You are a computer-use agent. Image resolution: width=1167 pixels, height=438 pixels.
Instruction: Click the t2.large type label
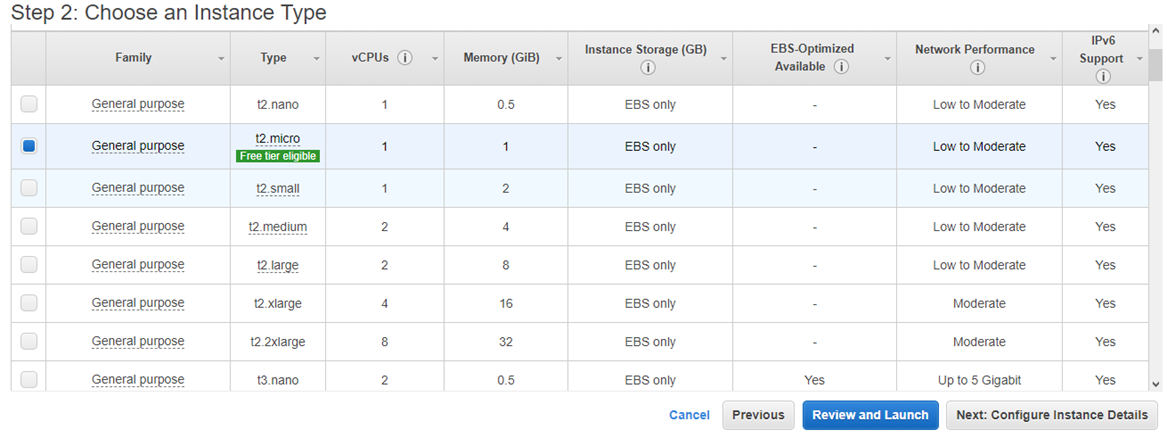coord(278,265)
